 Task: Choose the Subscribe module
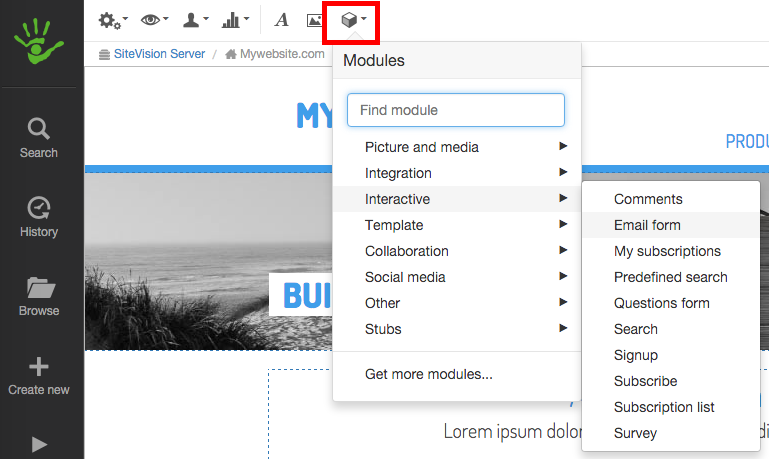tap(671, 381)
